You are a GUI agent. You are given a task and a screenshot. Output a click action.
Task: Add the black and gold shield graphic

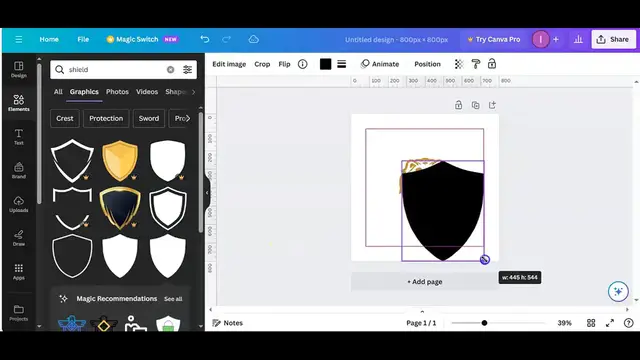click(120, 208)
